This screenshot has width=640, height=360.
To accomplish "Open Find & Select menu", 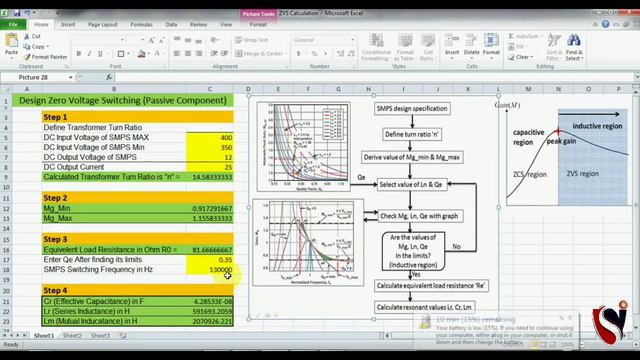I will tap(574, 47).
